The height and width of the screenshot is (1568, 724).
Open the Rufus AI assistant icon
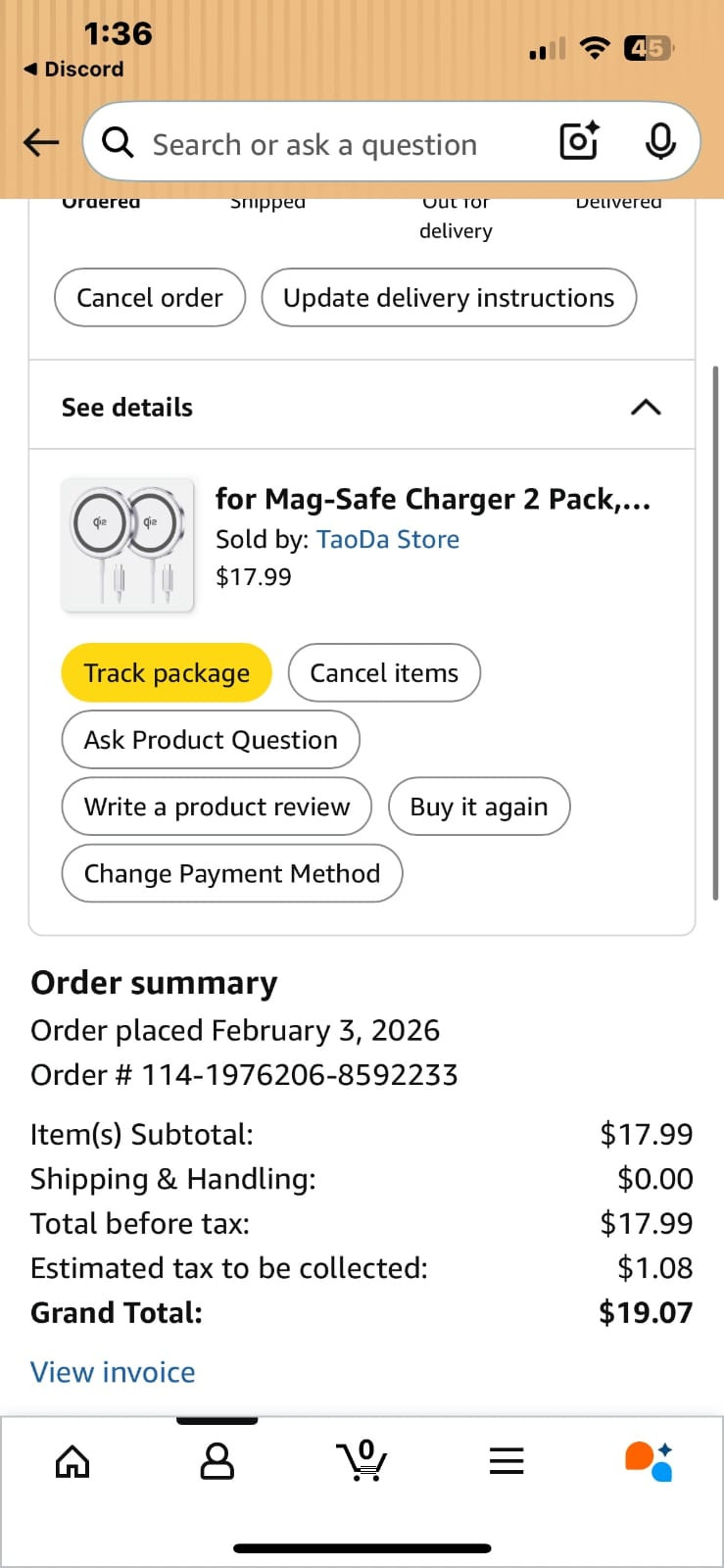click(x=650, y=1461)
